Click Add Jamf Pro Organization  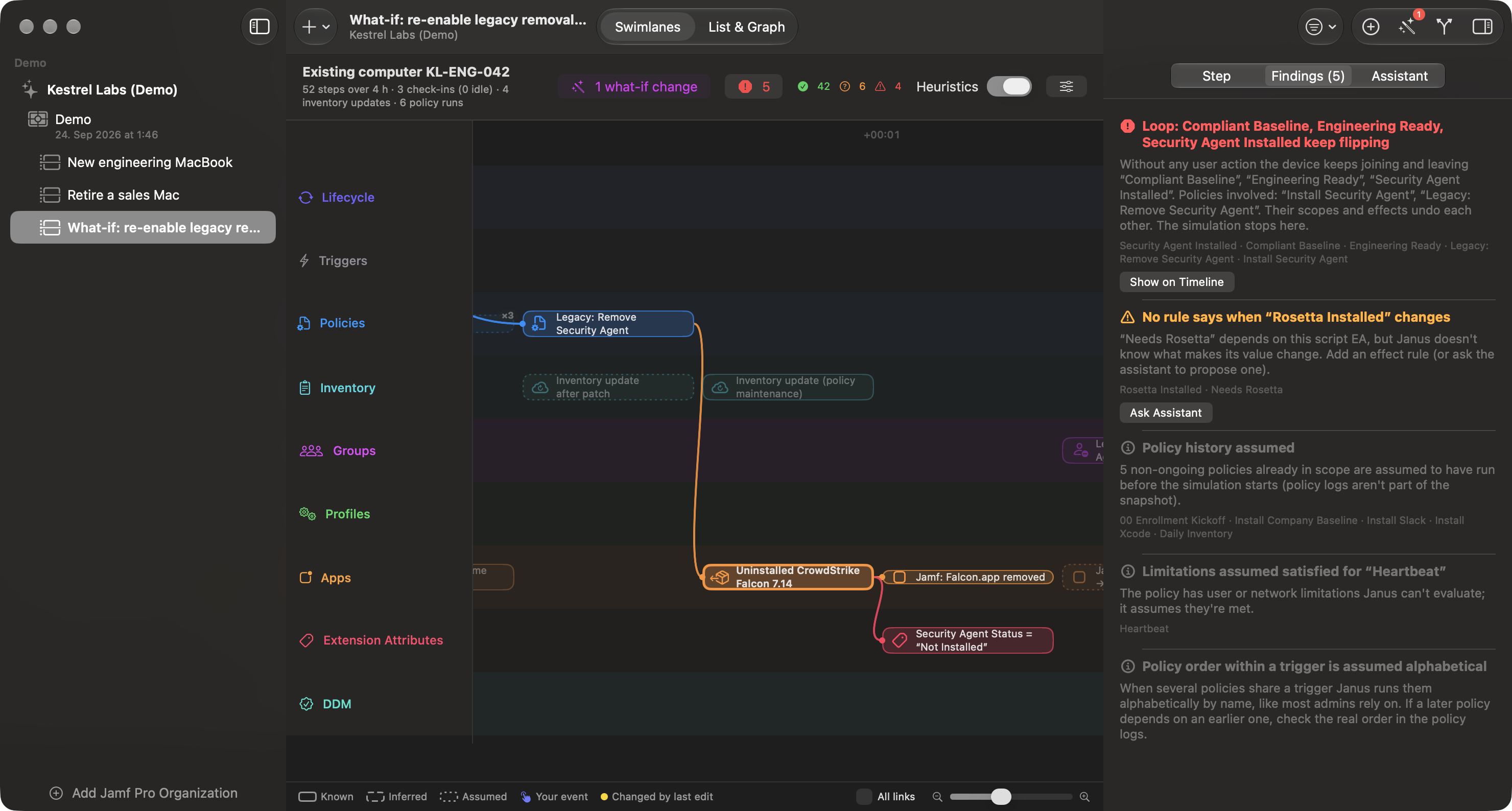tap(143, 793)
